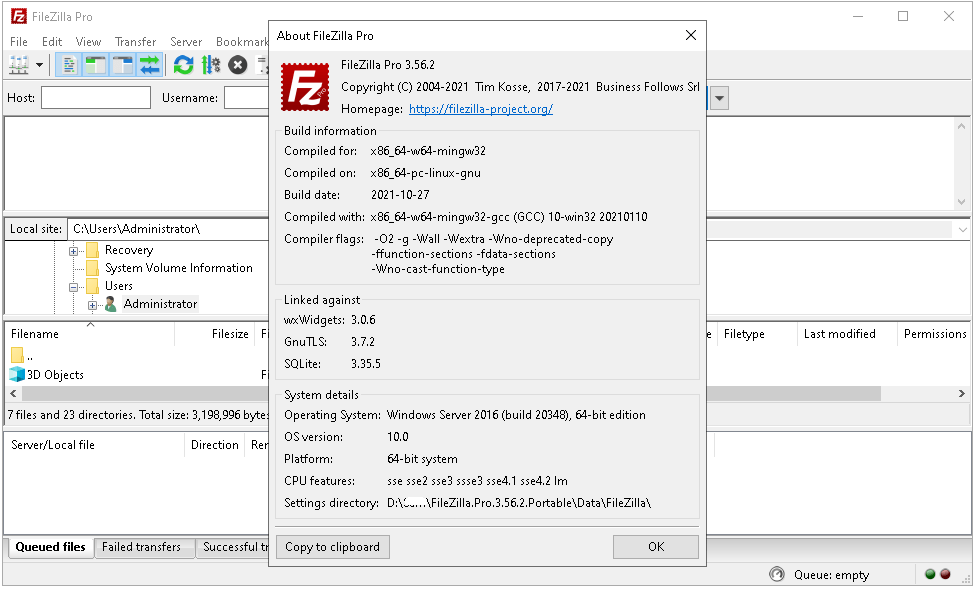
Task: Open the File menu
Action: tap(19, 42)
